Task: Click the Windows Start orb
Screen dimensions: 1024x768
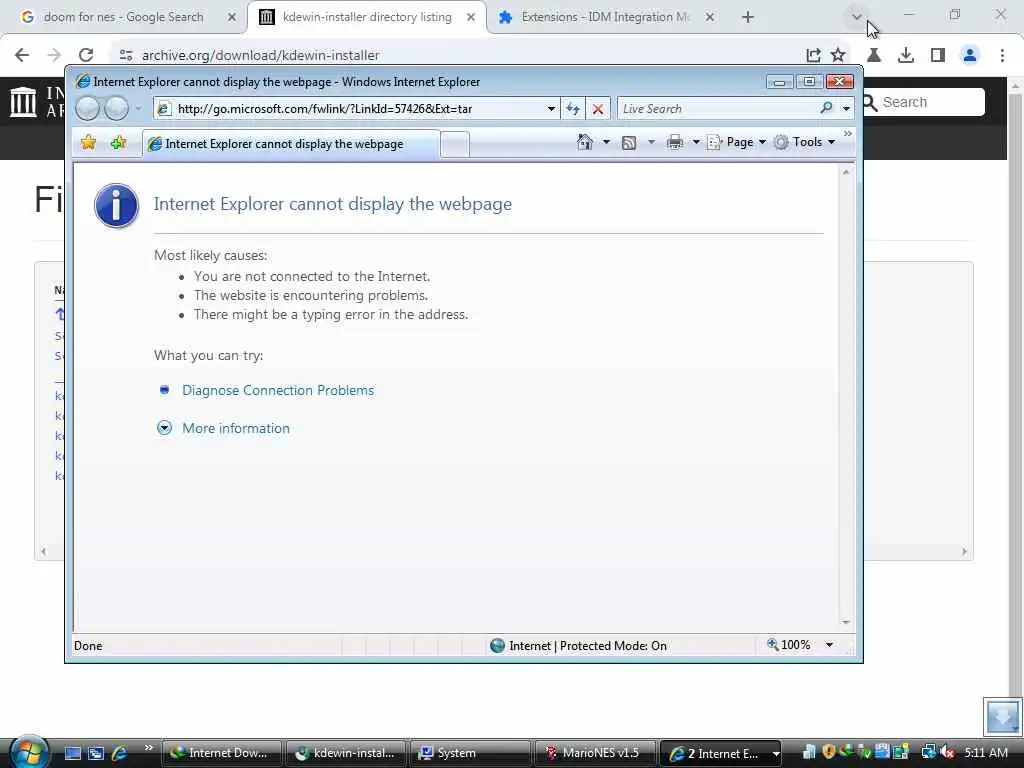Action: tap(29, 752)
